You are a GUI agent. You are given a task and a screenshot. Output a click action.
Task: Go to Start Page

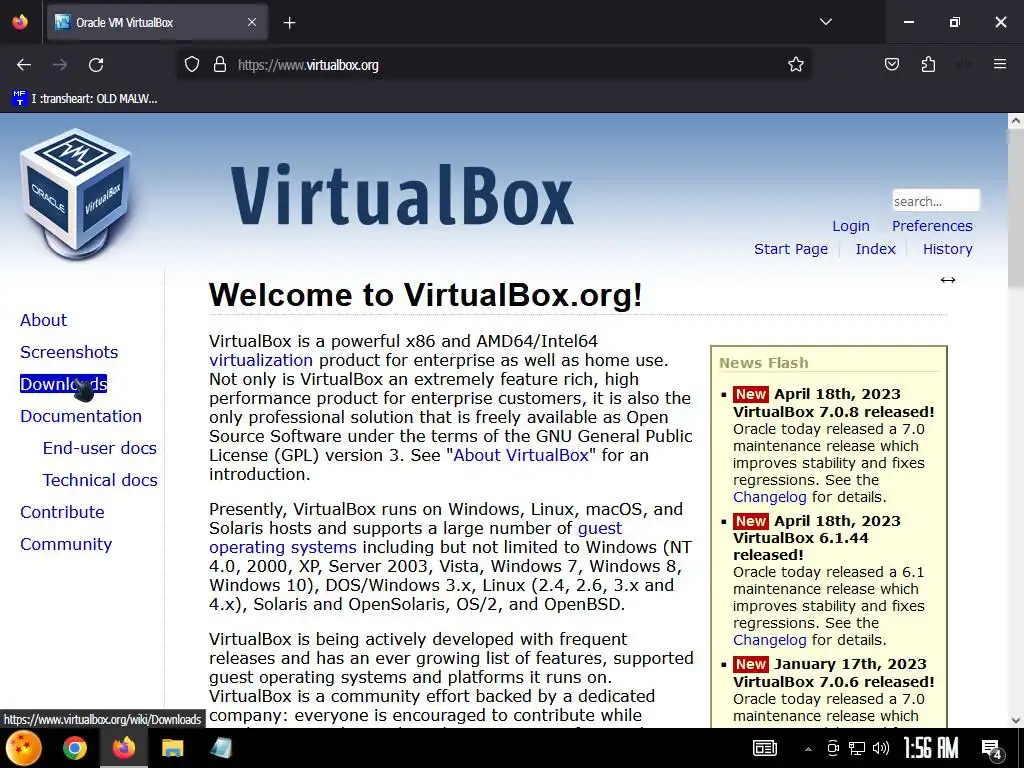(x=791, y=249)
